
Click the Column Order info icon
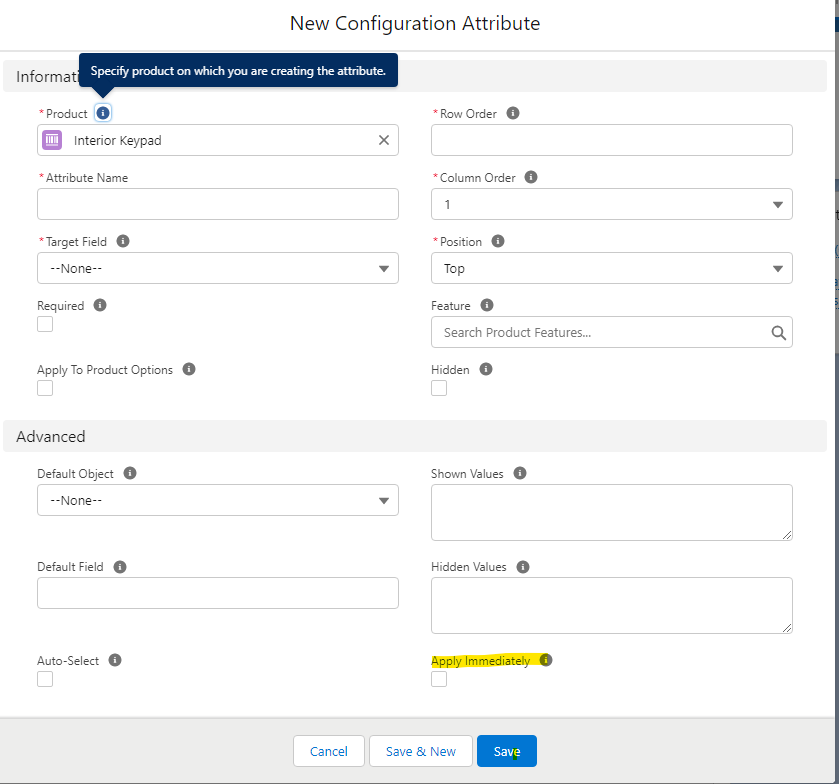[x=531, y=177]
